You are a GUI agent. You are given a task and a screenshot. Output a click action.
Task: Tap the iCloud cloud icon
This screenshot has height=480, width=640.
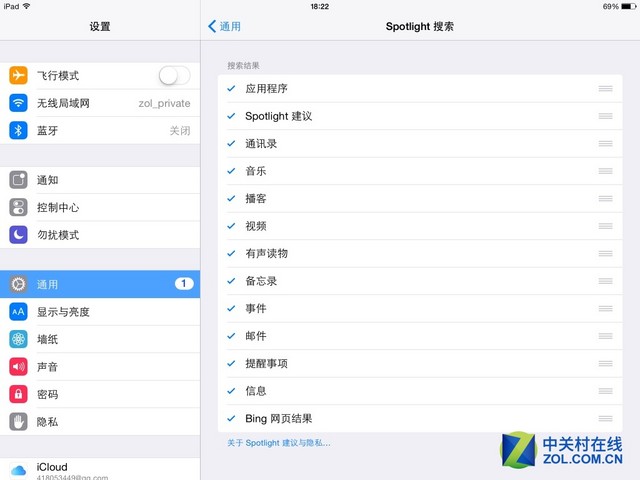18,471
